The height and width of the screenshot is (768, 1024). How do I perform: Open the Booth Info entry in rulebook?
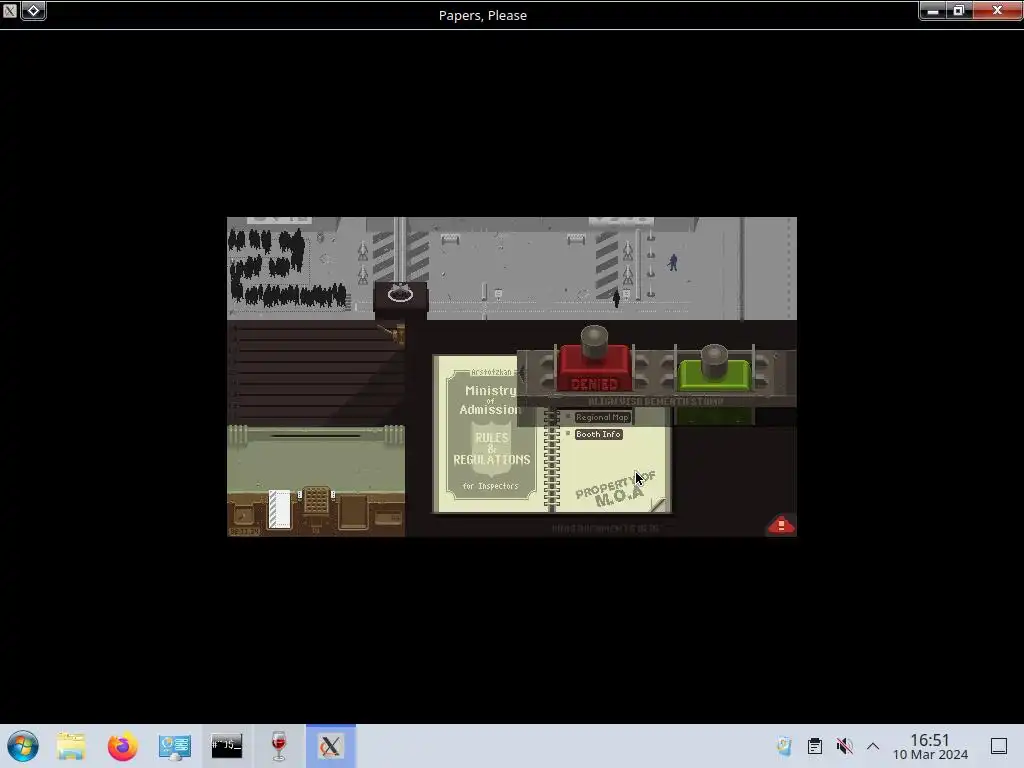[x=598, y=434]
